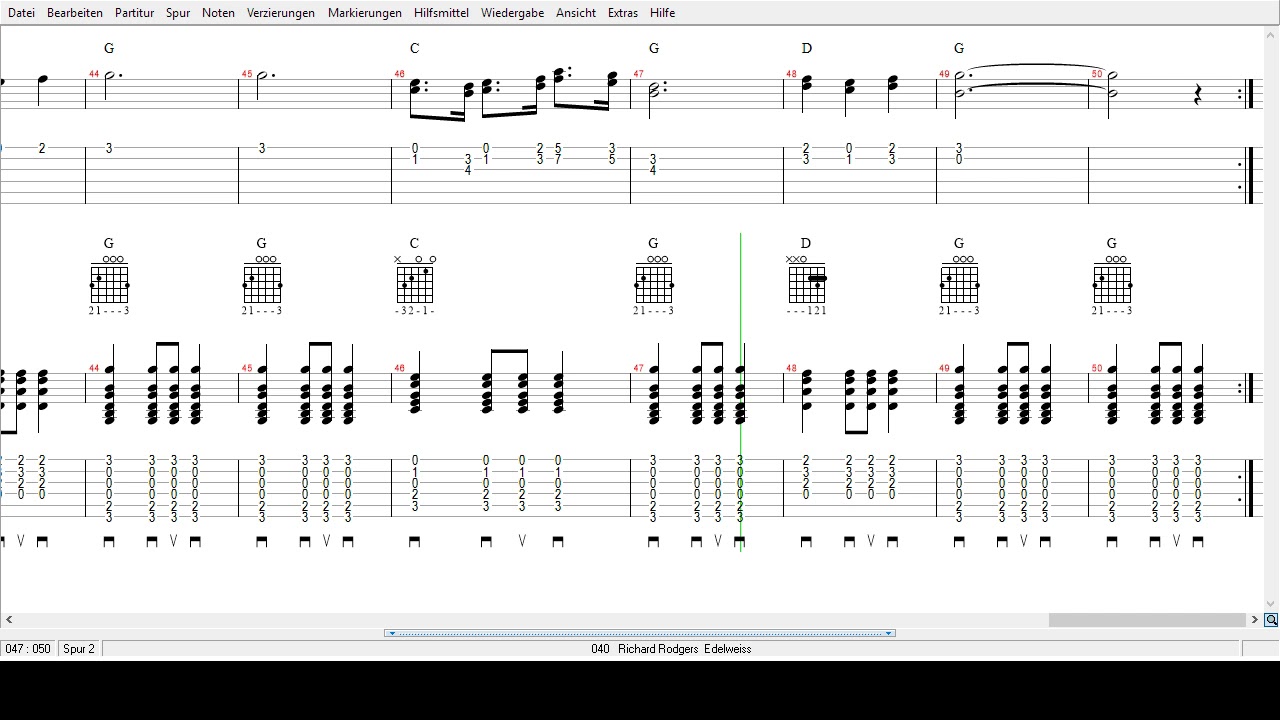1280x720 pixels.
Task: Open the Noten menu
Action: (x=218, y=13)
